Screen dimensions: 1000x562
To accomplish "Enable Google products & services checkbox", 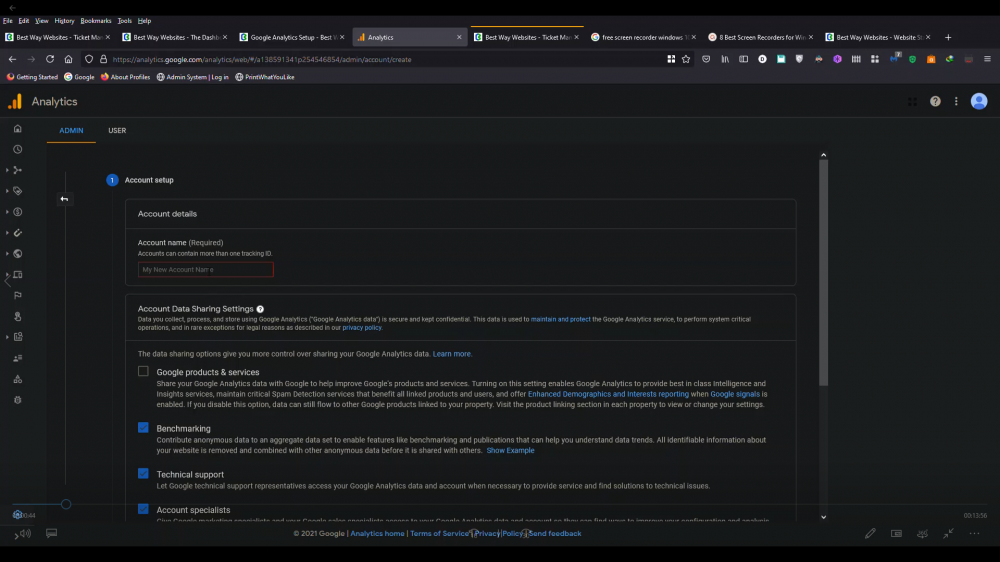I will click(143, 371).
